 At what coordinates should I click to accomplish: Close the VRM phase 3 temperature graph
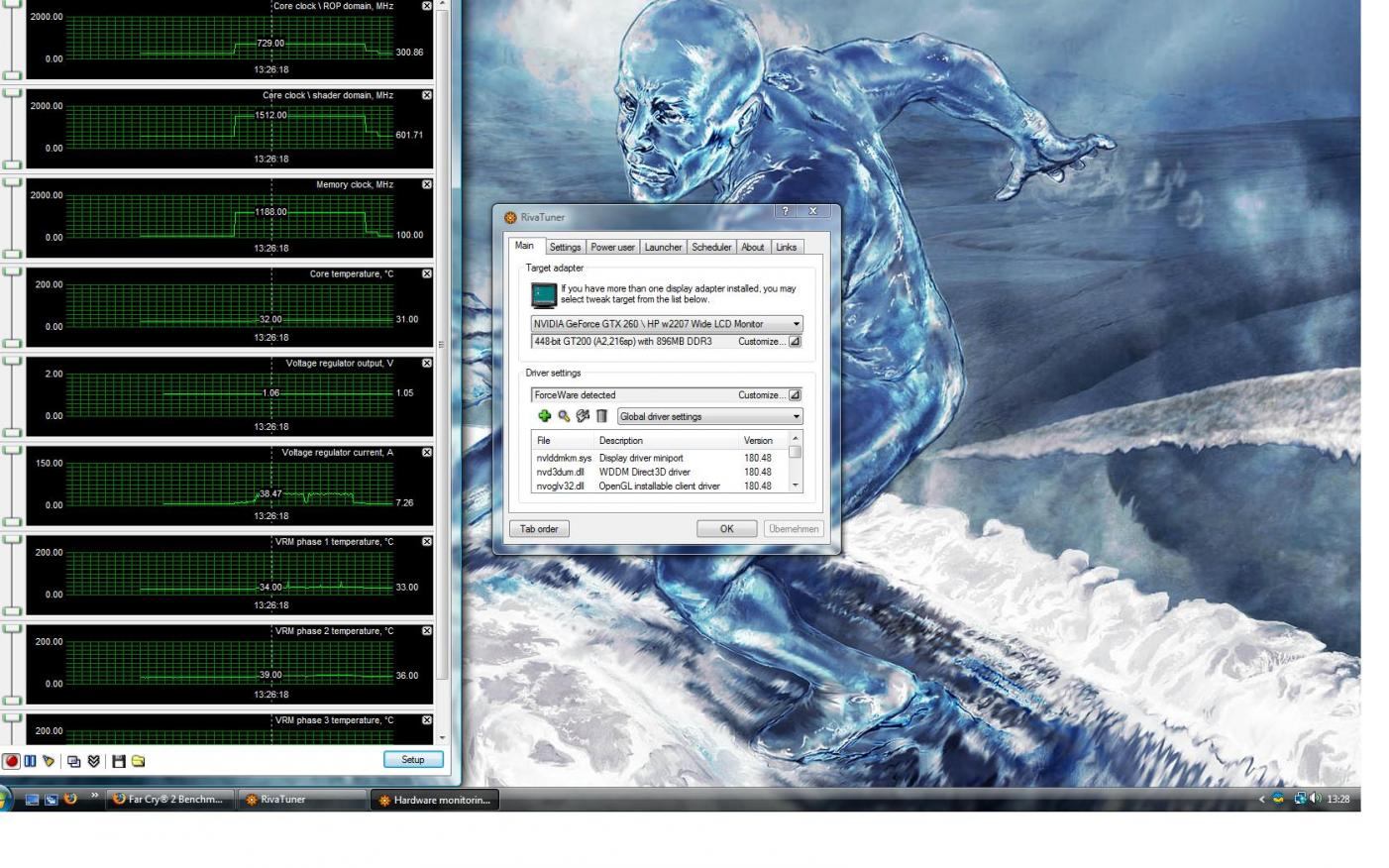coord(427,719)
